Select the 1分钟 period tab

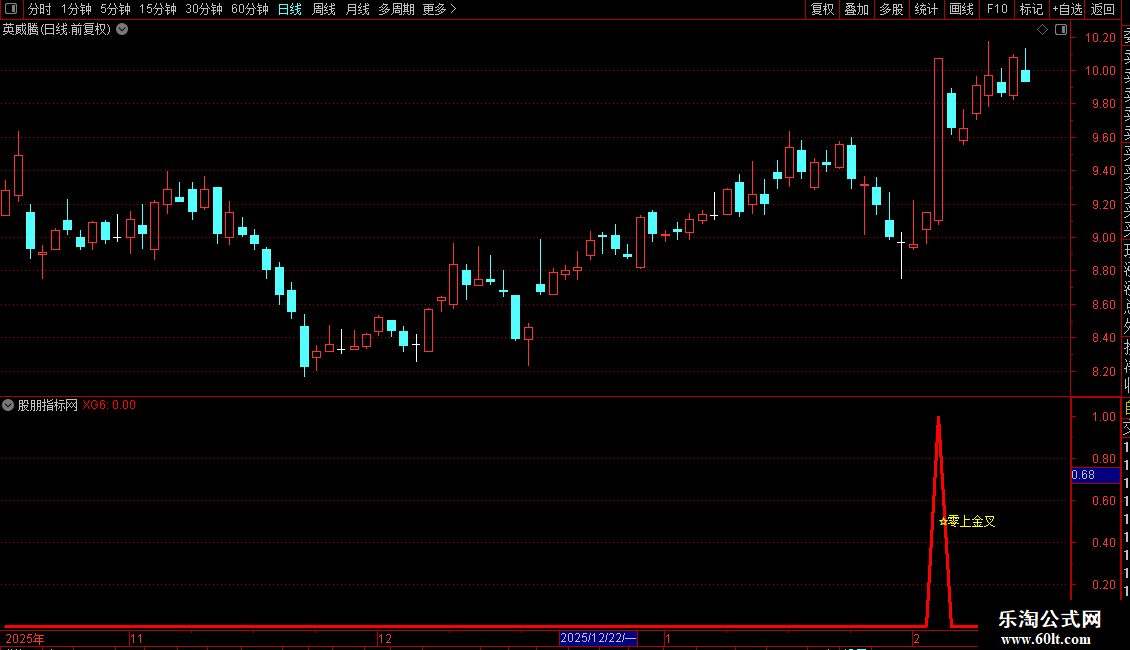(76, 9)
